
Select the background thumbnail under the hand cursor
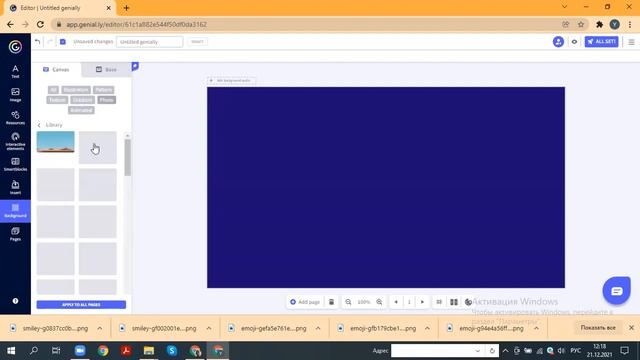click(x=98, y=147)
